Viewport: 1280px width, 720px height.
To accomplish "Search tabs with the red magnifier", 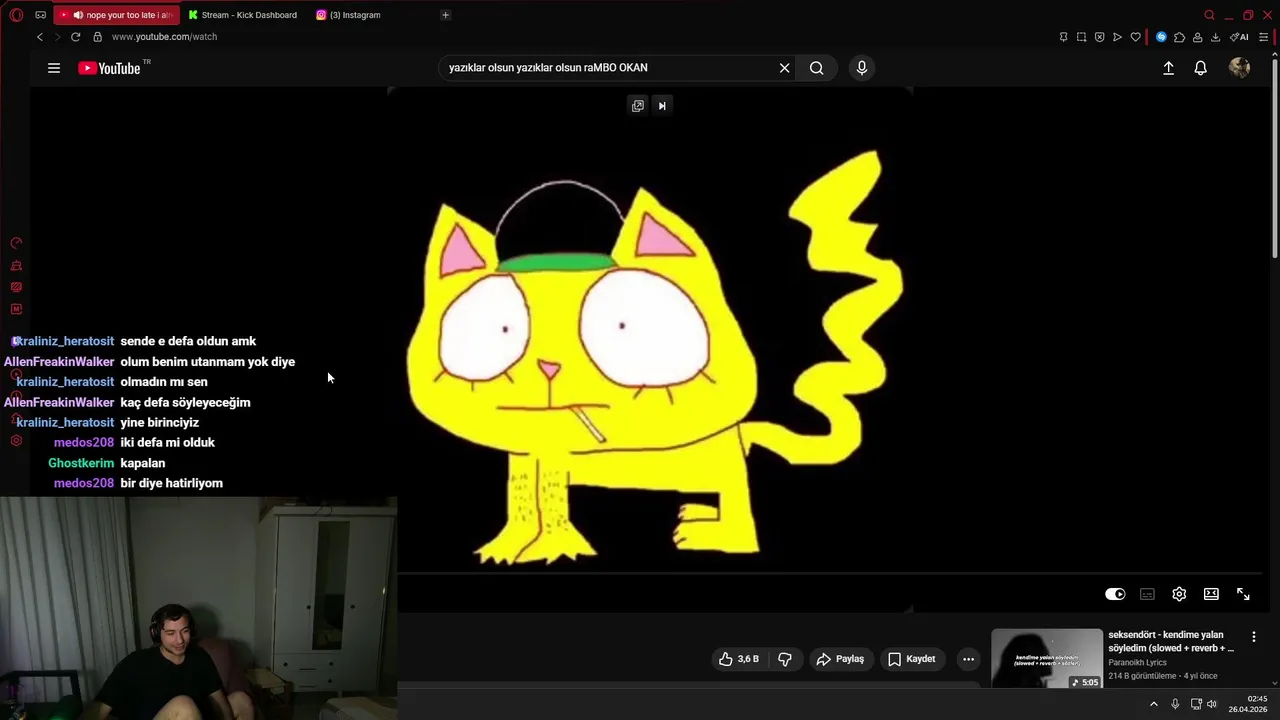I will tap(1209, 15).
